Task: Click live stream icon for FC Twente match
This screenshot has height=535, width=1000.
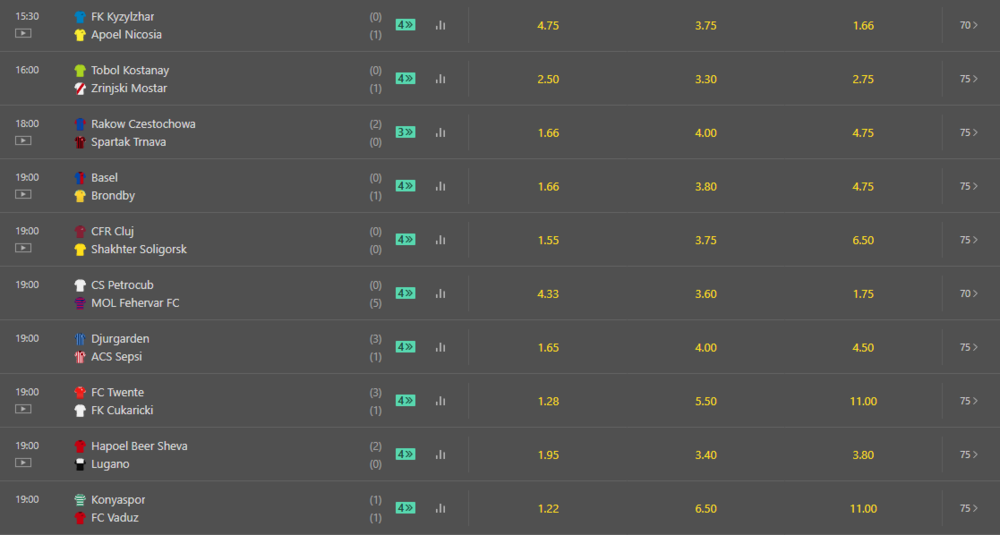Action: click(23, 409)
